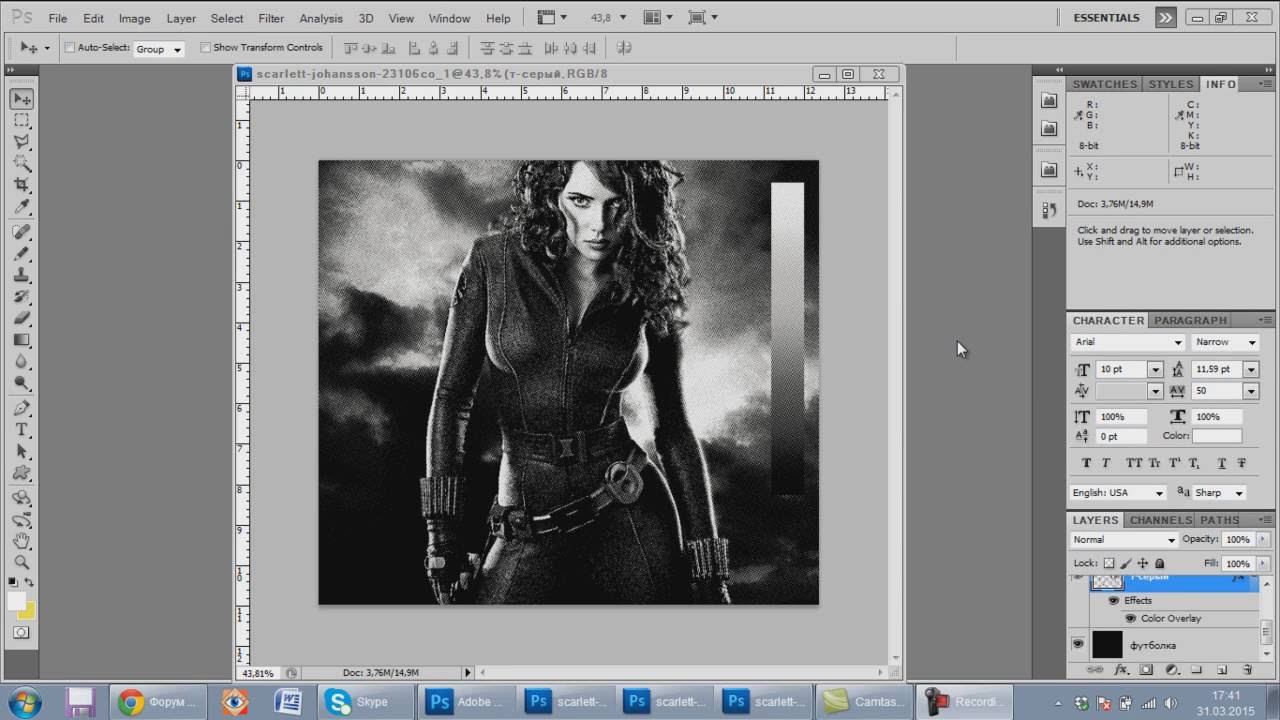Delete the selected layer
The height and width of the screenshot is (720, 1280).
[1247, 670]
